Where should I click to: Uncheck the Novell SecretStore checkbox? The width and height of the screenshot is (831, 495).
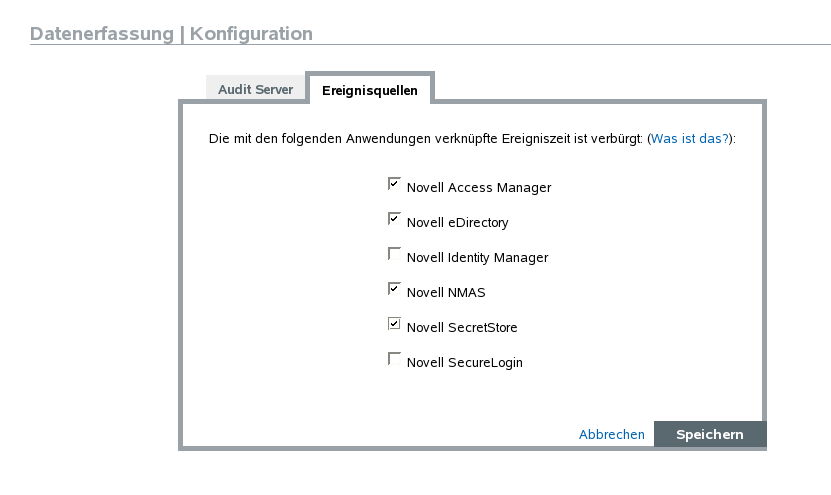394,325
